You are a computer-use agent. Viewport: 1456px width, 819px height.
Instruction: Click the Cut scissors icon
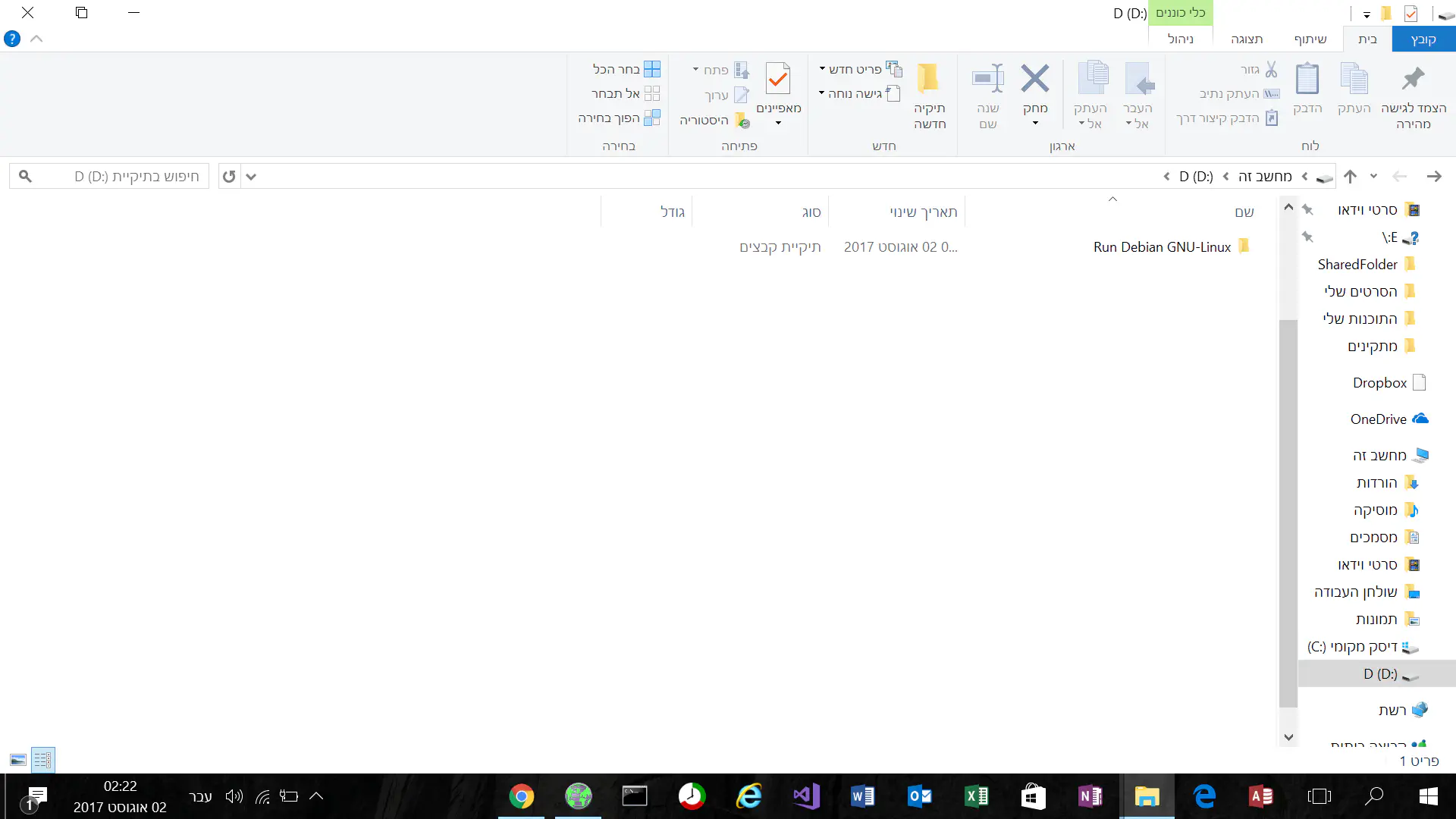click(x=1271, y=69)
